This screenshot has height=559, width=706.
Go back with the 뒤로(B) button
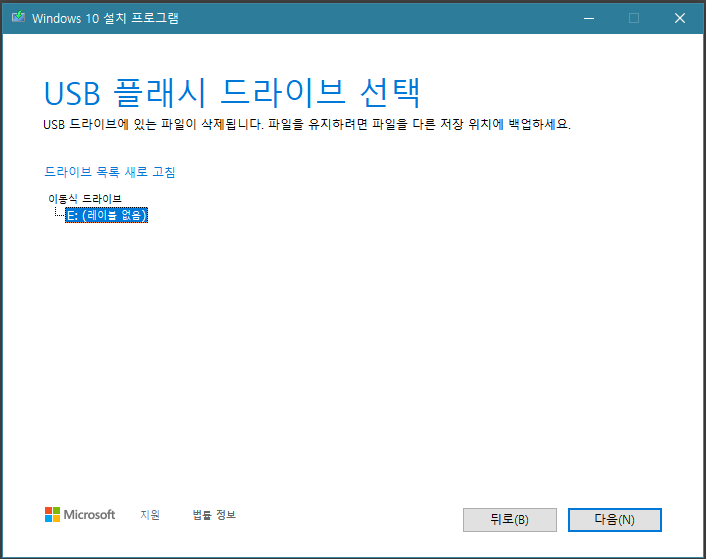click(x=510, y=520)
